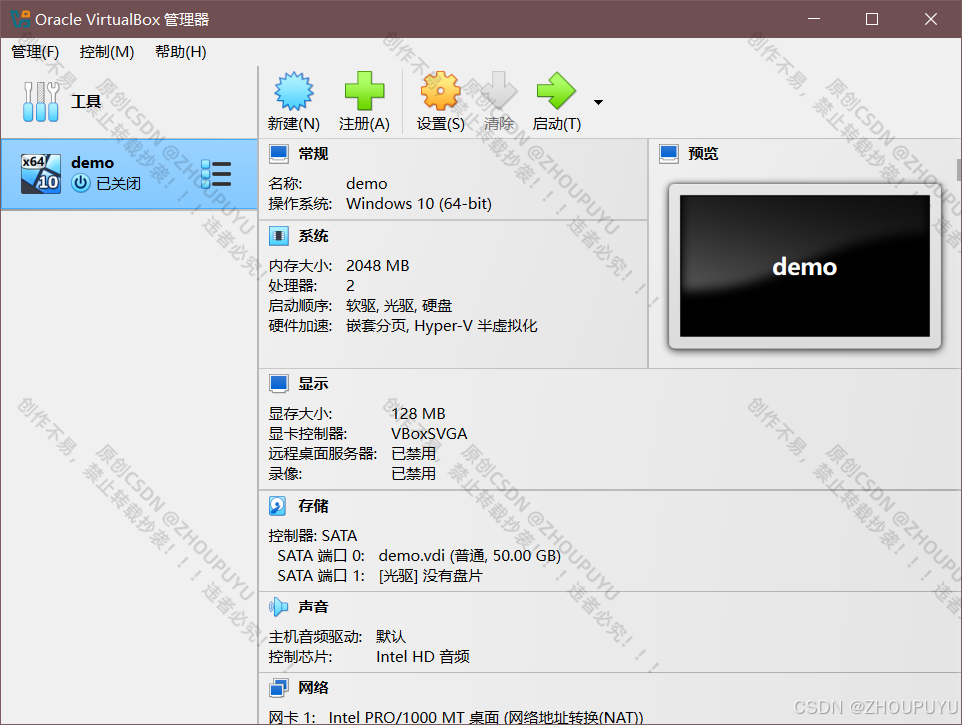Open the 系统 settings heading link
The width and height of the screenshot is (962, 725).
(x=314, y=236)
